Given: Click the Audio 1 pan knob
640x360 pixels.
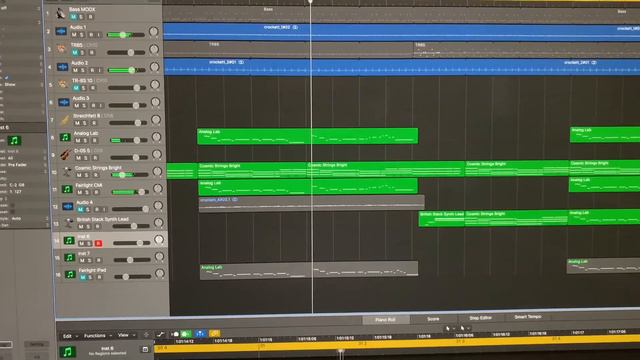Looking at the screenshot, I should (153, 31).
